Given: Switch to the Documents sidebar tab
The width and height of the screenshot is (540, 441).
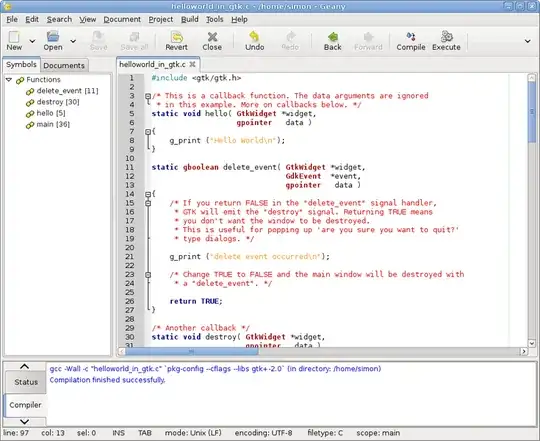Looking at the screenshot, I should (x=64, y=65).
